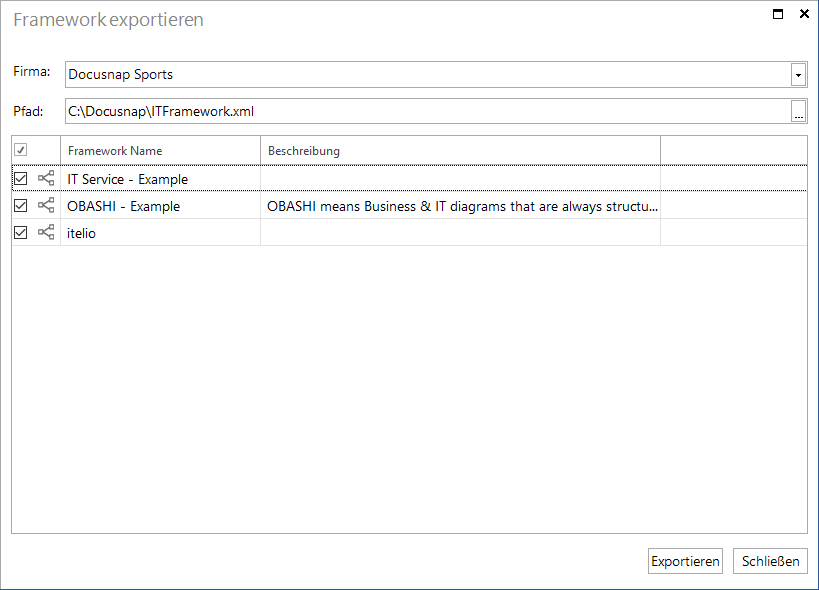The height and width of the screenshot is (590, 819).
Task: Click the Schließen button
Action: pos(770,561)
